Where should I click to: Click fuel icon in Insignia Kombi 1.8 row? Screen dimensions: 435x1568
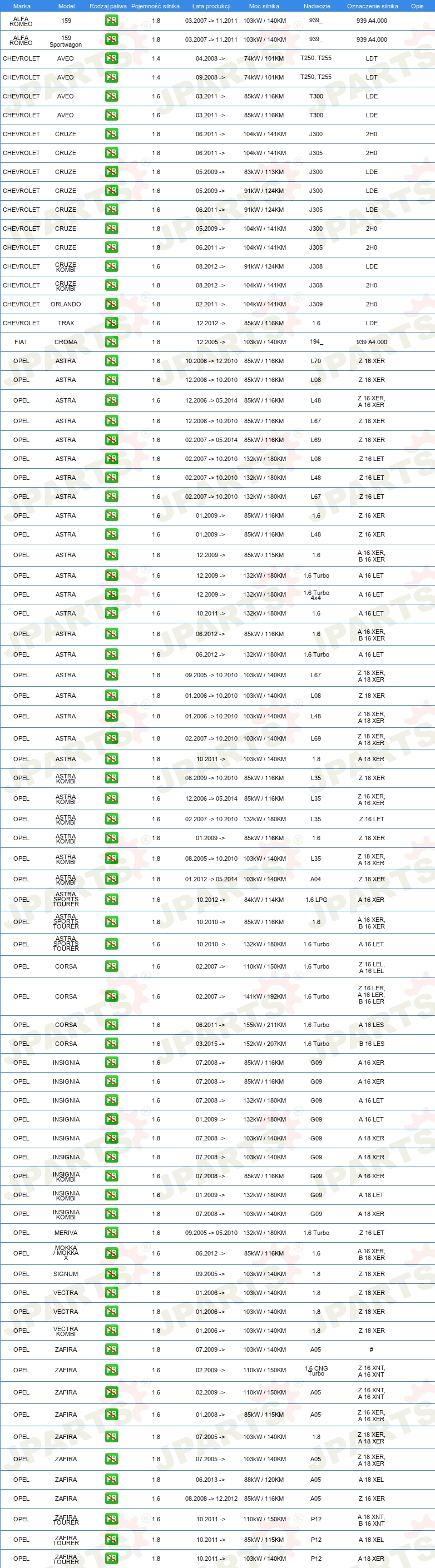pyautogui.click(x=111, y=1214)
